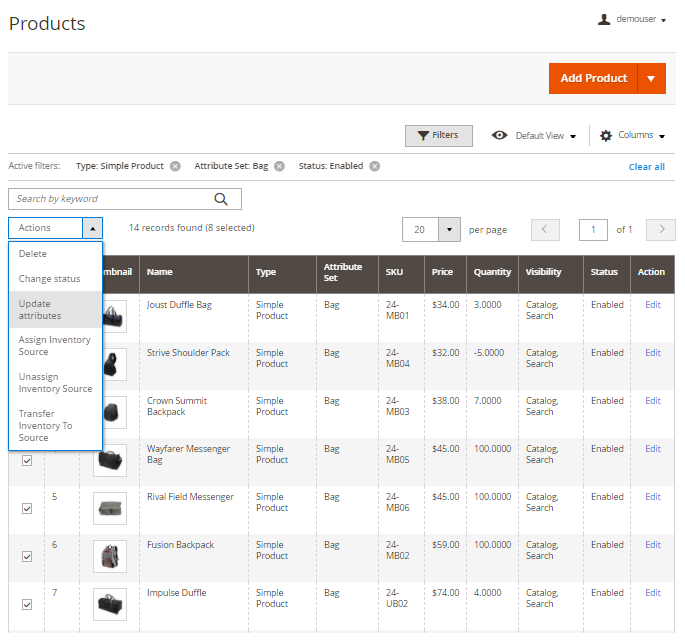Click the Add Product button
Viewport: 685px width, 642px height.
[593, 78]
